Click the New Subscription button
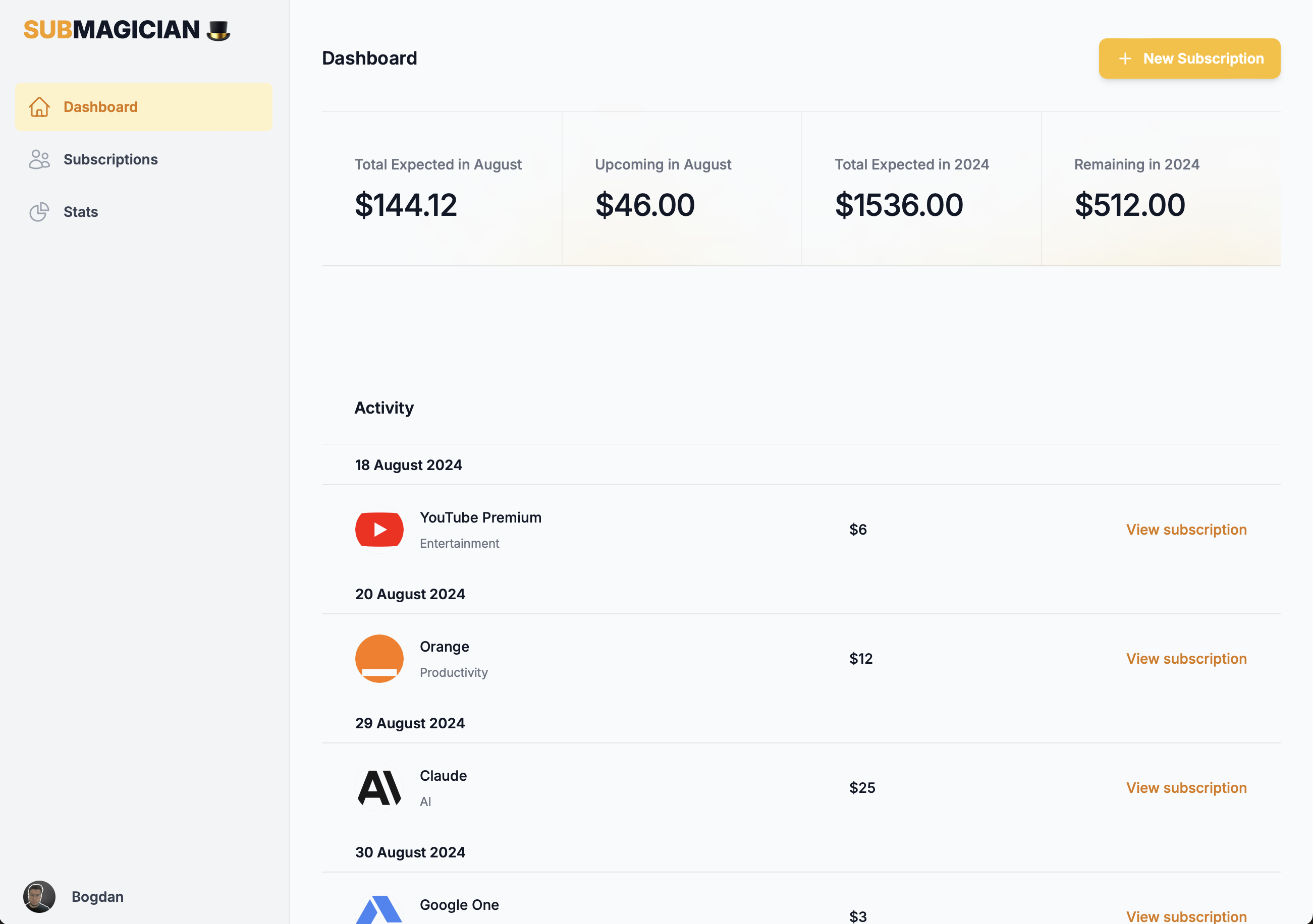This screenshot has width=1313, height=924. (x=1189, y=59)
